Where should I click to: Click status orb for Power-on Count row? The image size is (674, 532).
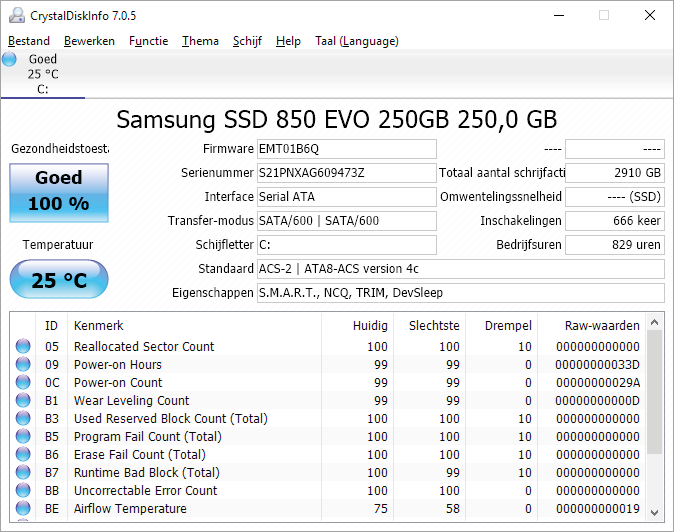(23, 382)
